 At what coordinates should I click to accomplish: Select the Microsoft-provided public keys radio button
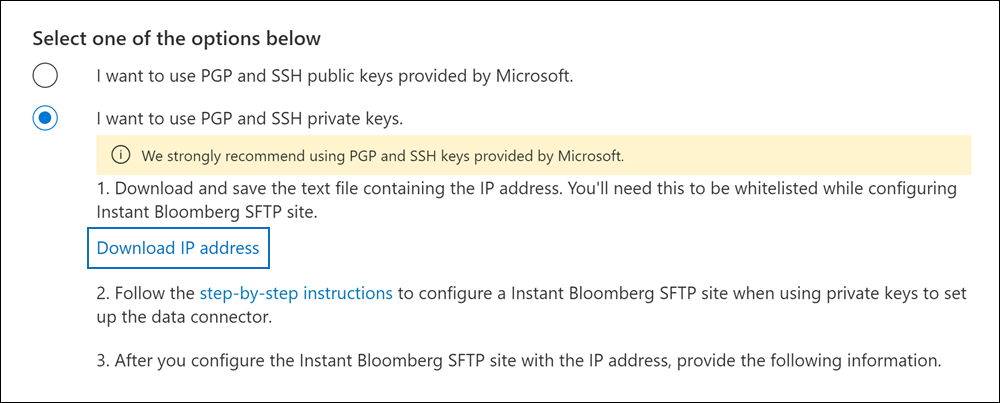45,76
